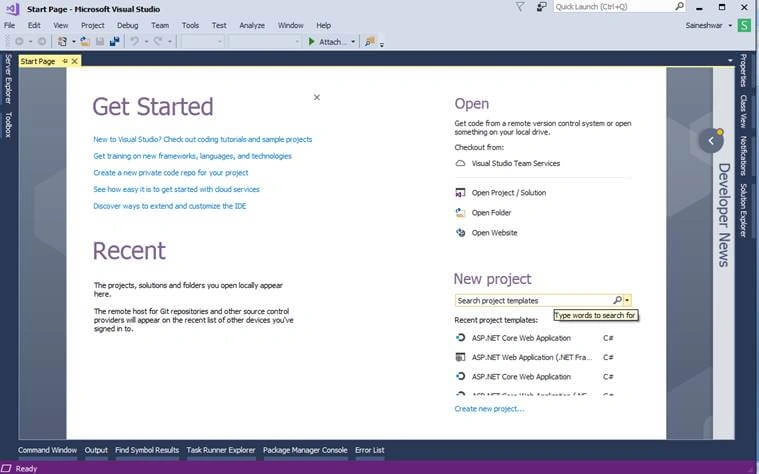Click the link about coding tutorials and samples
Screen dimensions: 759x474
click(202, 139)
